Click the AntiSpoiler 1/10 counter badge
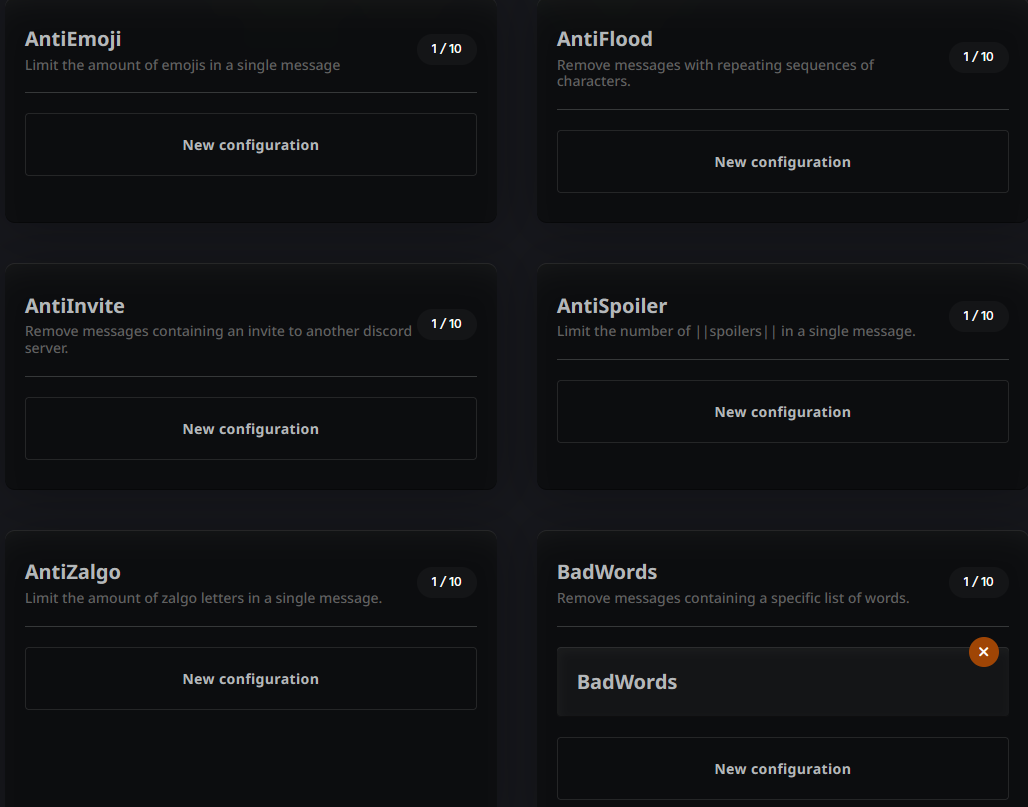The width and height of the screenshot is (1028, 807). click(x=978, y=316)
